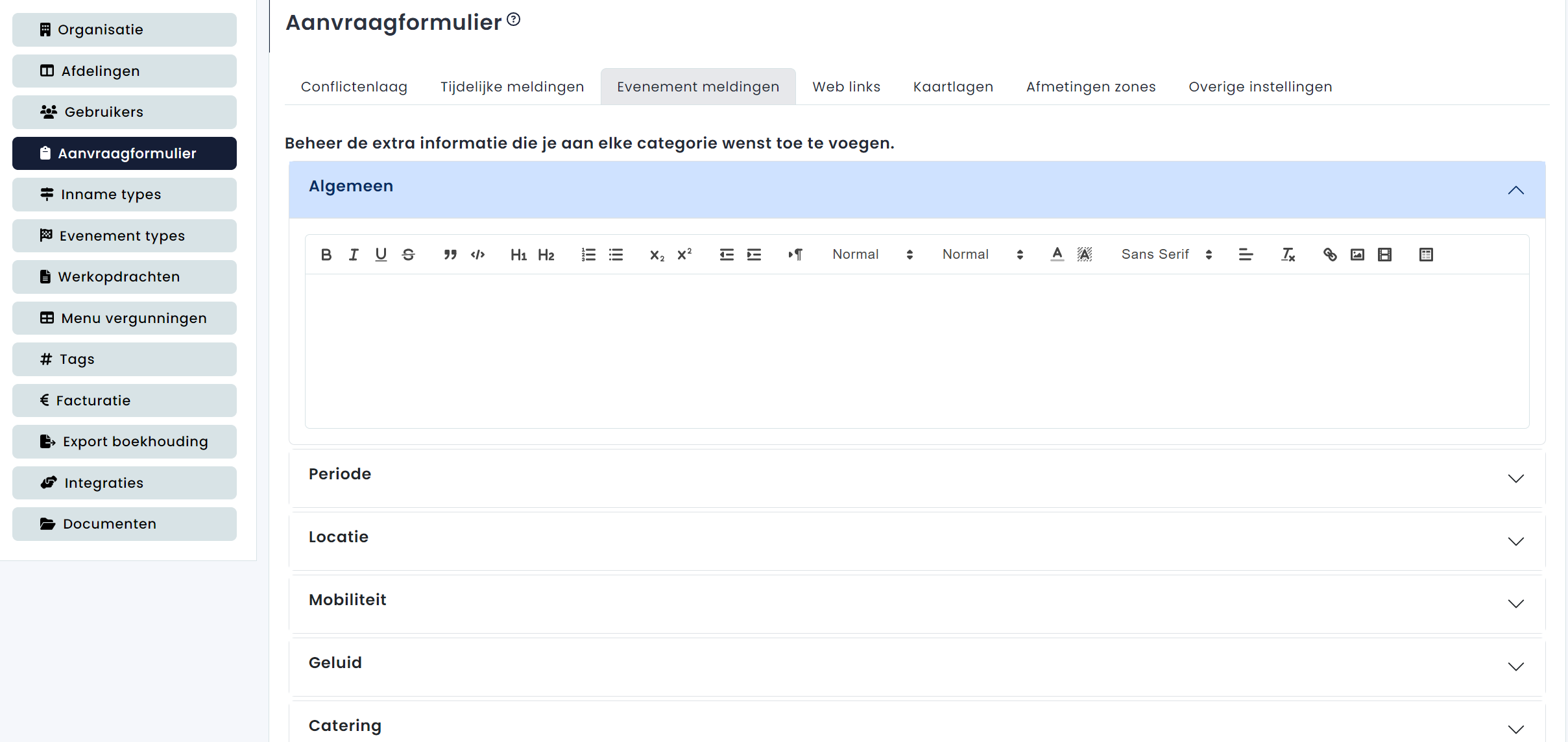
Task: Insert an image via the image icon
Action: click(1357, 255)
